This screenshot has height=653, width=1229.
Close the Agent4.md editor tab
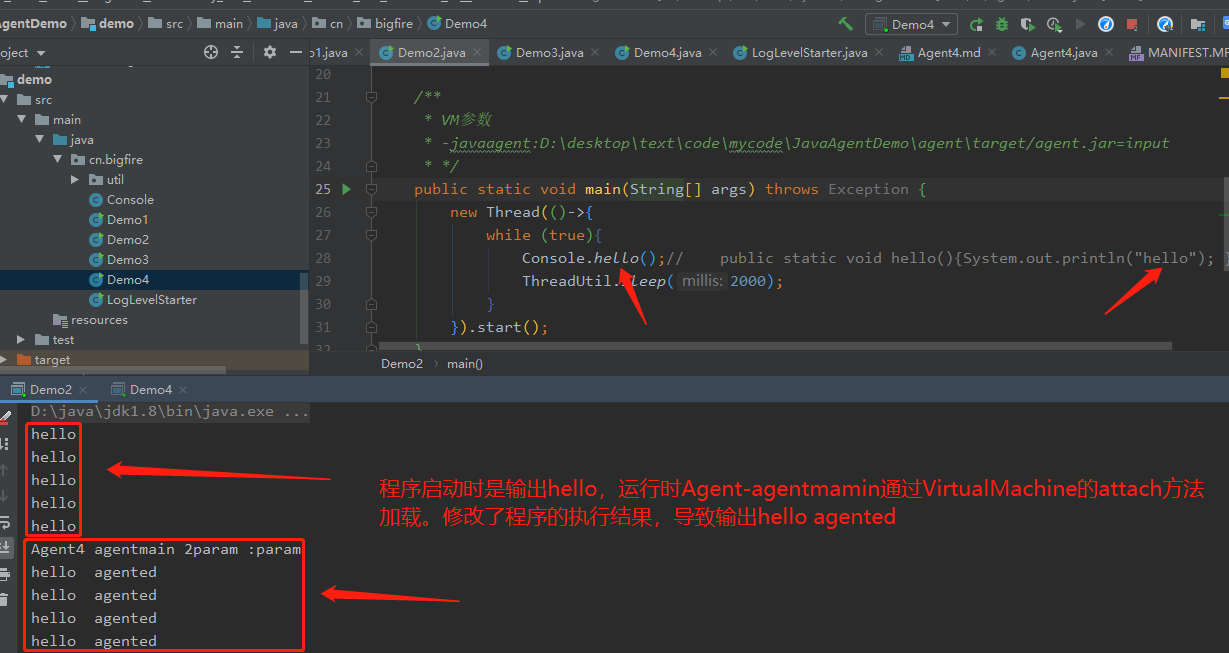(994, 53)
